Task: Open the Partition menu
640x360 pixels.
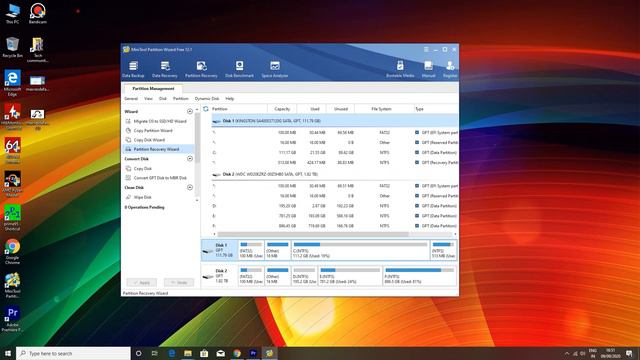Action: click(x=180, y=99)
